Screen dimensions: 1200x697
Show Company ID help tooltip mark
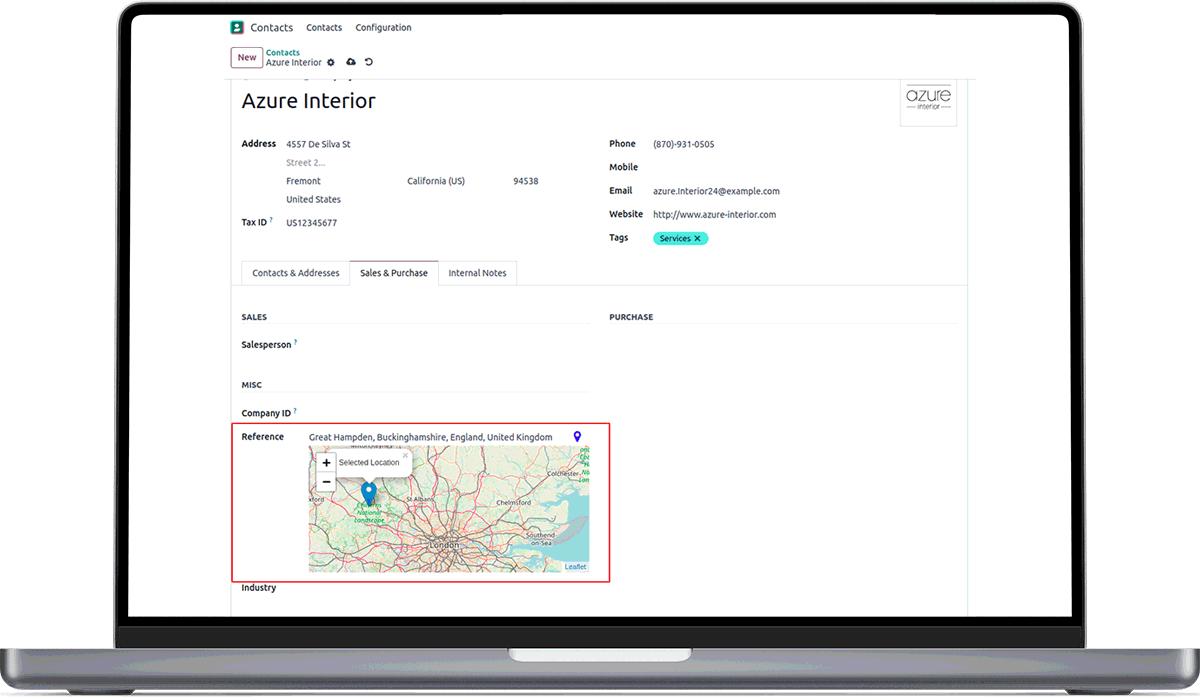pos(295,410)
